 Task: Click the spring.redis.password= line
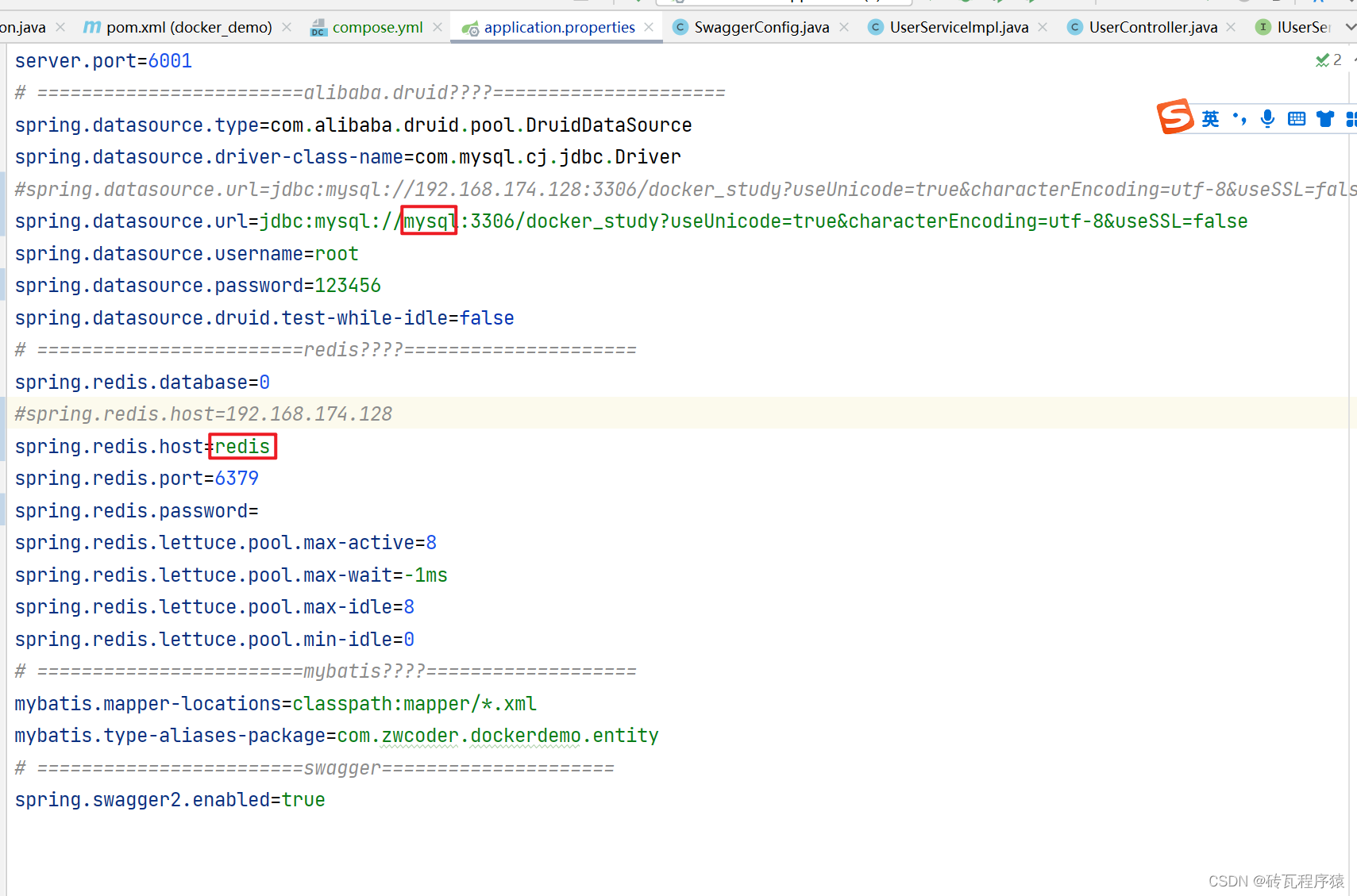point(137,511)
